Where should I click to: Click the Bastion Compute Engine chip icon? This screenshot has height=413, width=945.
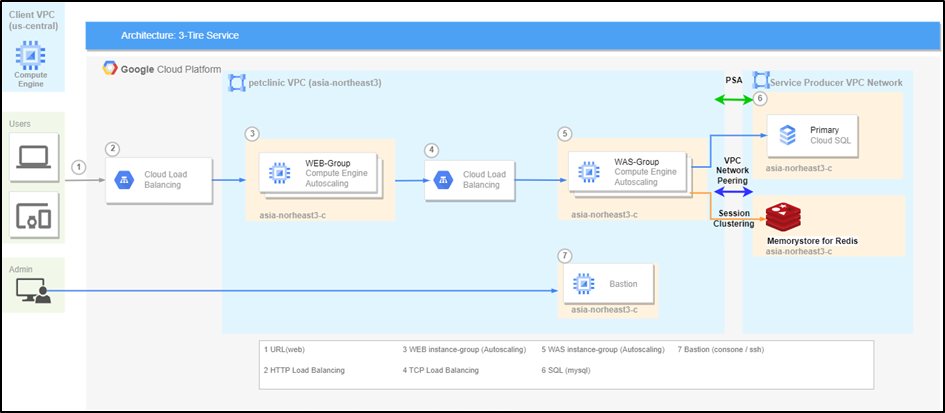coord(582,283)
